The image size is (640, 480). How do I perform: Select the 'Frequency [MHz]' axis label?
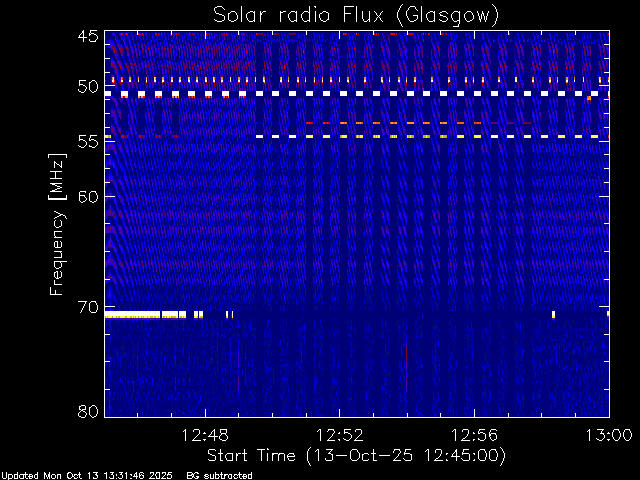[57, 224]
